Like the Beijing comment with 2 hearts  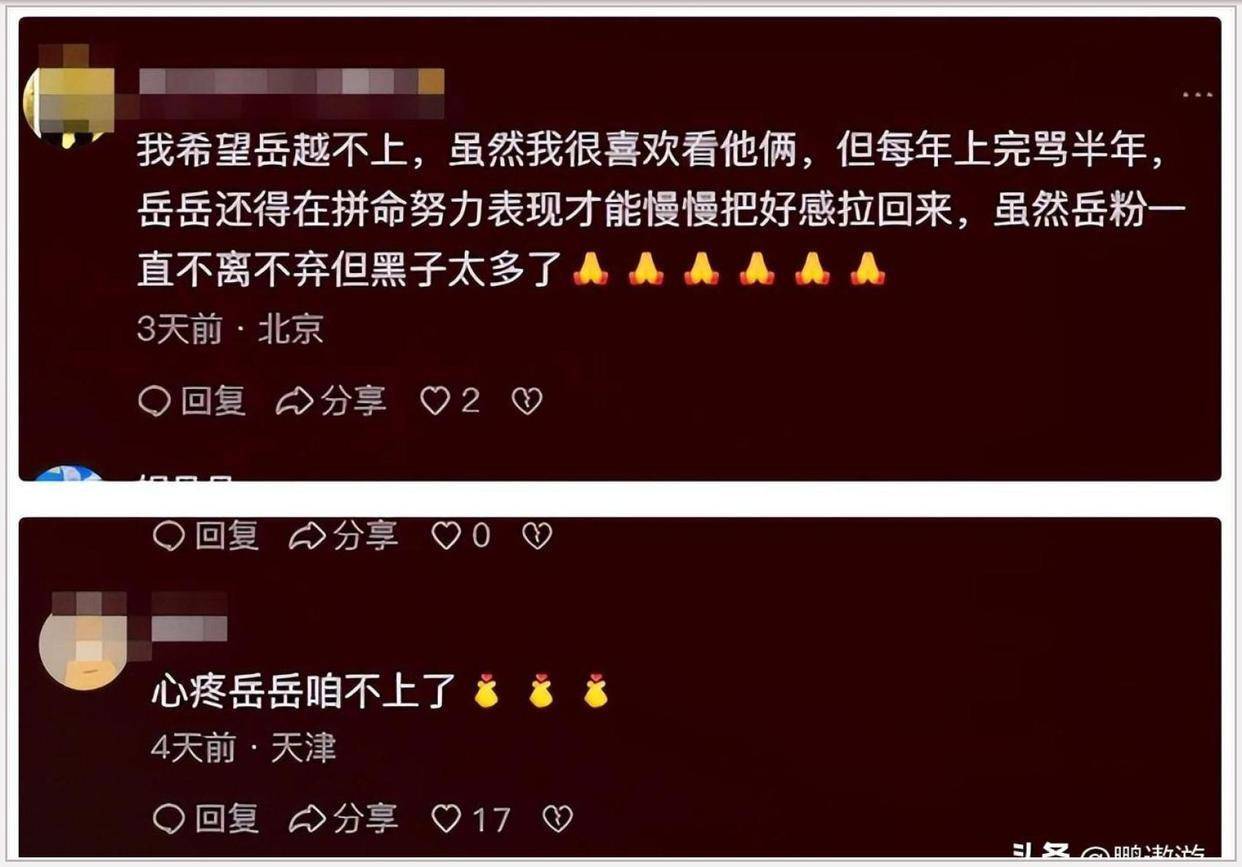tap(450, 401)
